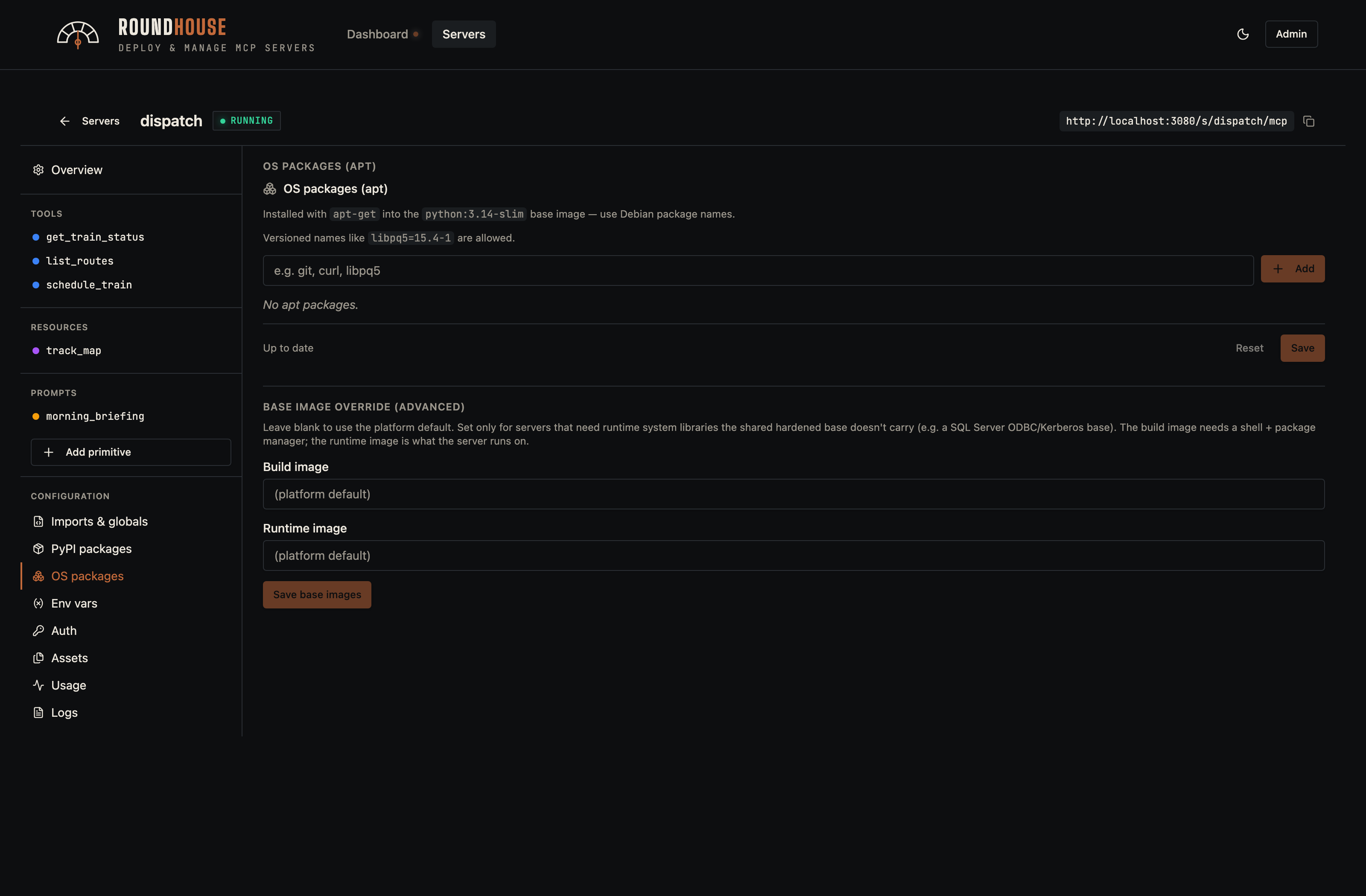The height and width of the screenshot is (896, 1366).
Task: Click the Imports & globals file icon
Action: coord(38,521)
